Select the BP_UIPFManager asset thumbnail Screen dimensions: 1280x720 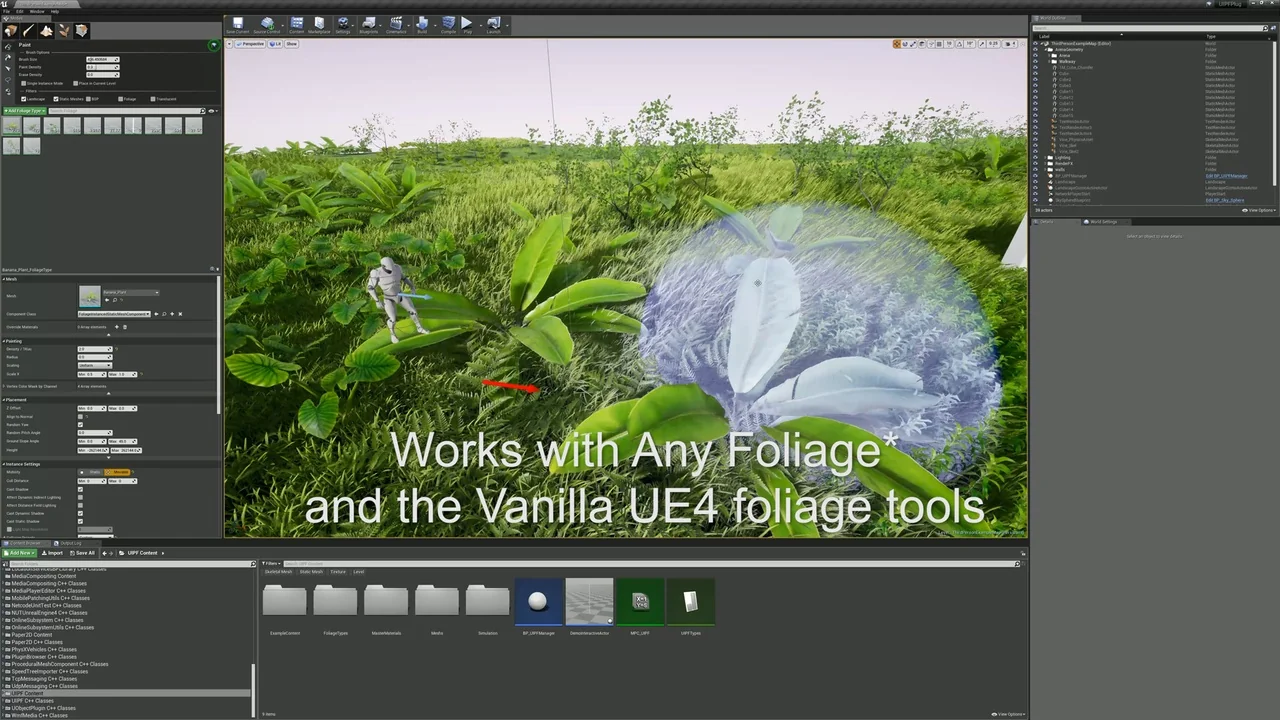click(538, 602)
